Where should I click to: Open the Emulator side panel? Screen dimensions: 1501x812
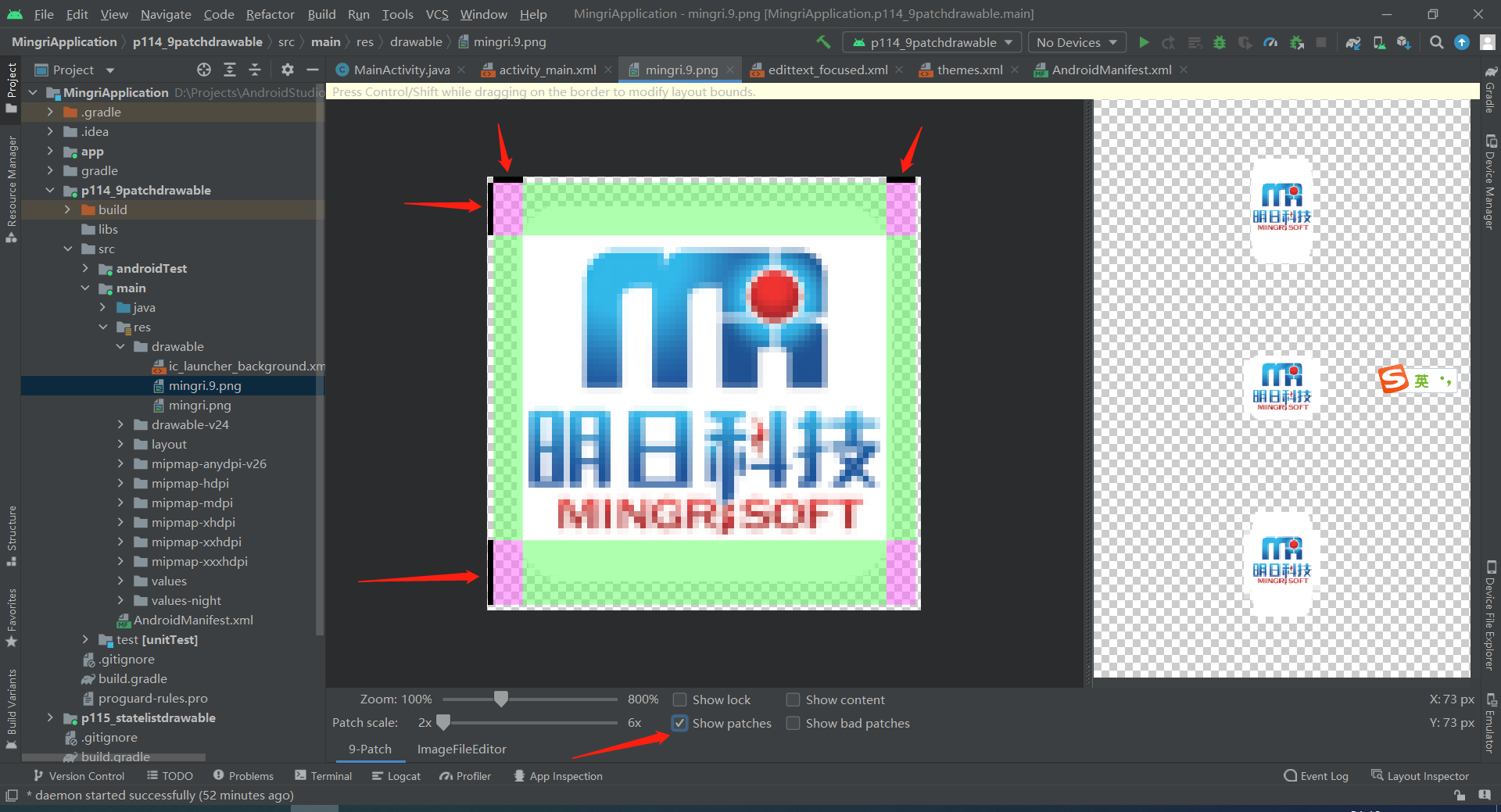pyautogui.click(x=1491, y=722)
